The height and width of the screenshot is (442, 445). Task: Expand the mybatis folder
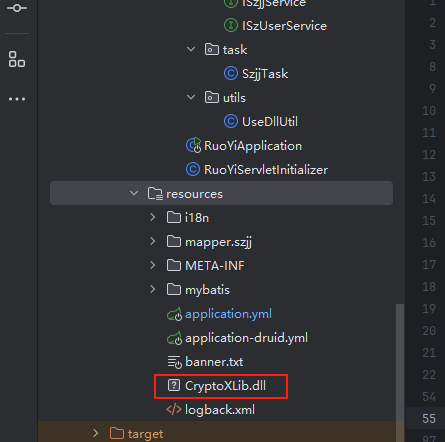(x=153, y=289)
